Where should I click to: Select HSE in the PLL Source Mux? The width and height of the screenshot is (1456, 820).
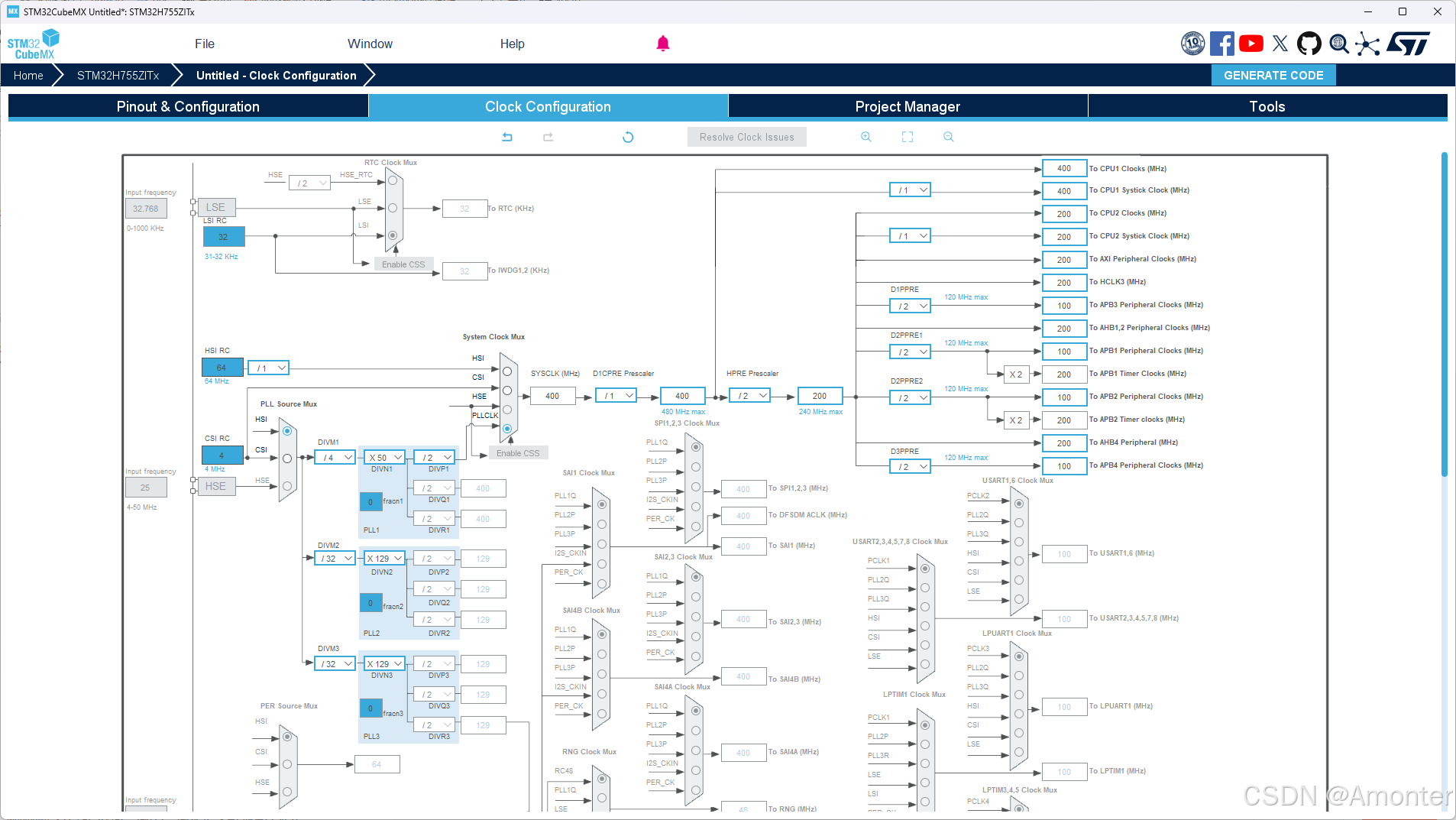(x=287, y=486)
